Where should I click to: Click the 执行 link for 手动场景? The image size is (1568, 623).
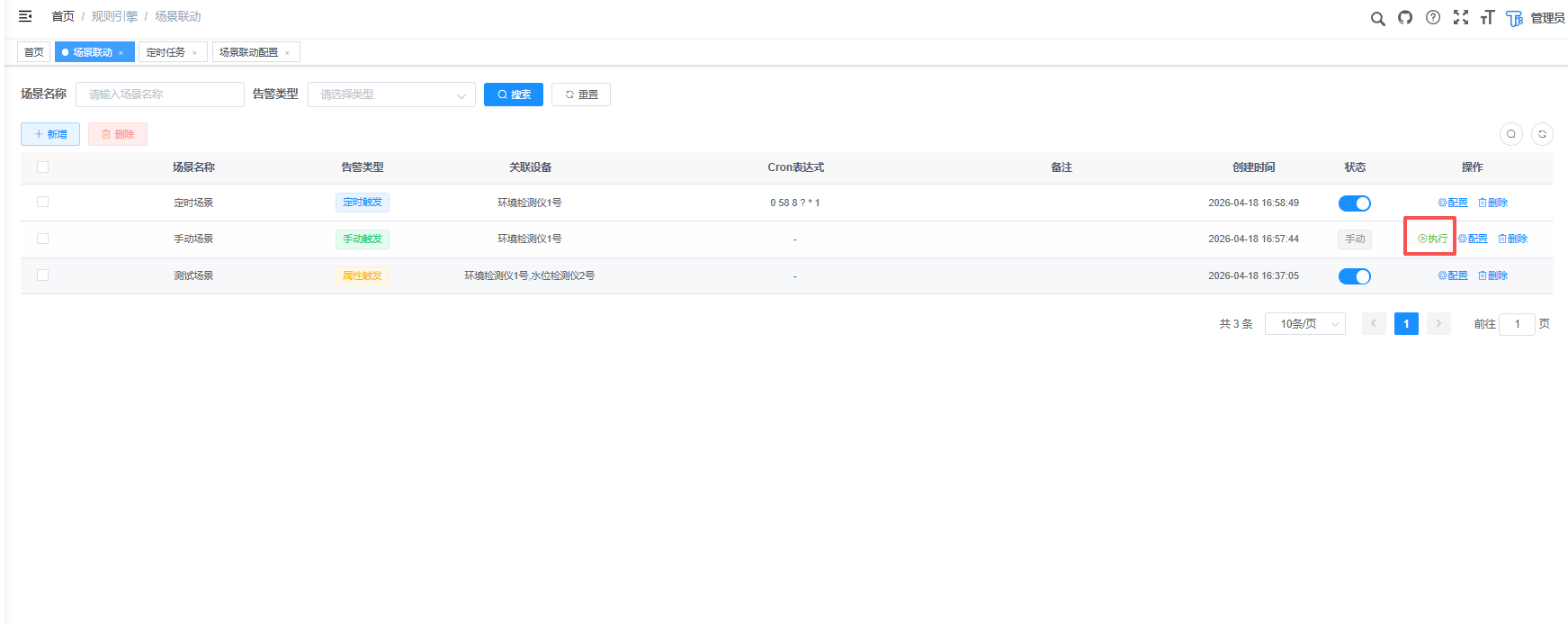1432,239
